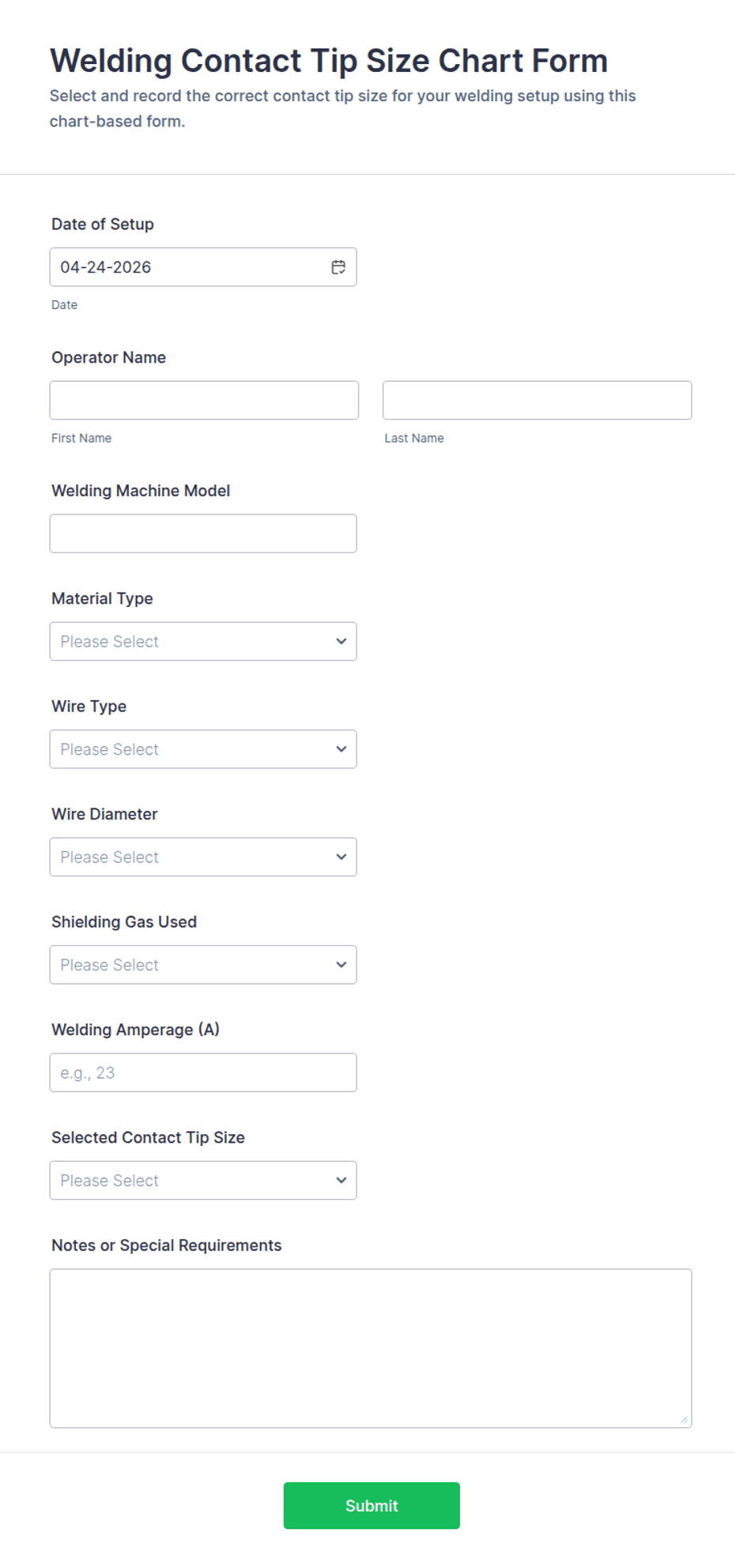Click the Notes or Special Requirements label
This screenshot has width=735, height=1568.
(x=166, y=1246)
